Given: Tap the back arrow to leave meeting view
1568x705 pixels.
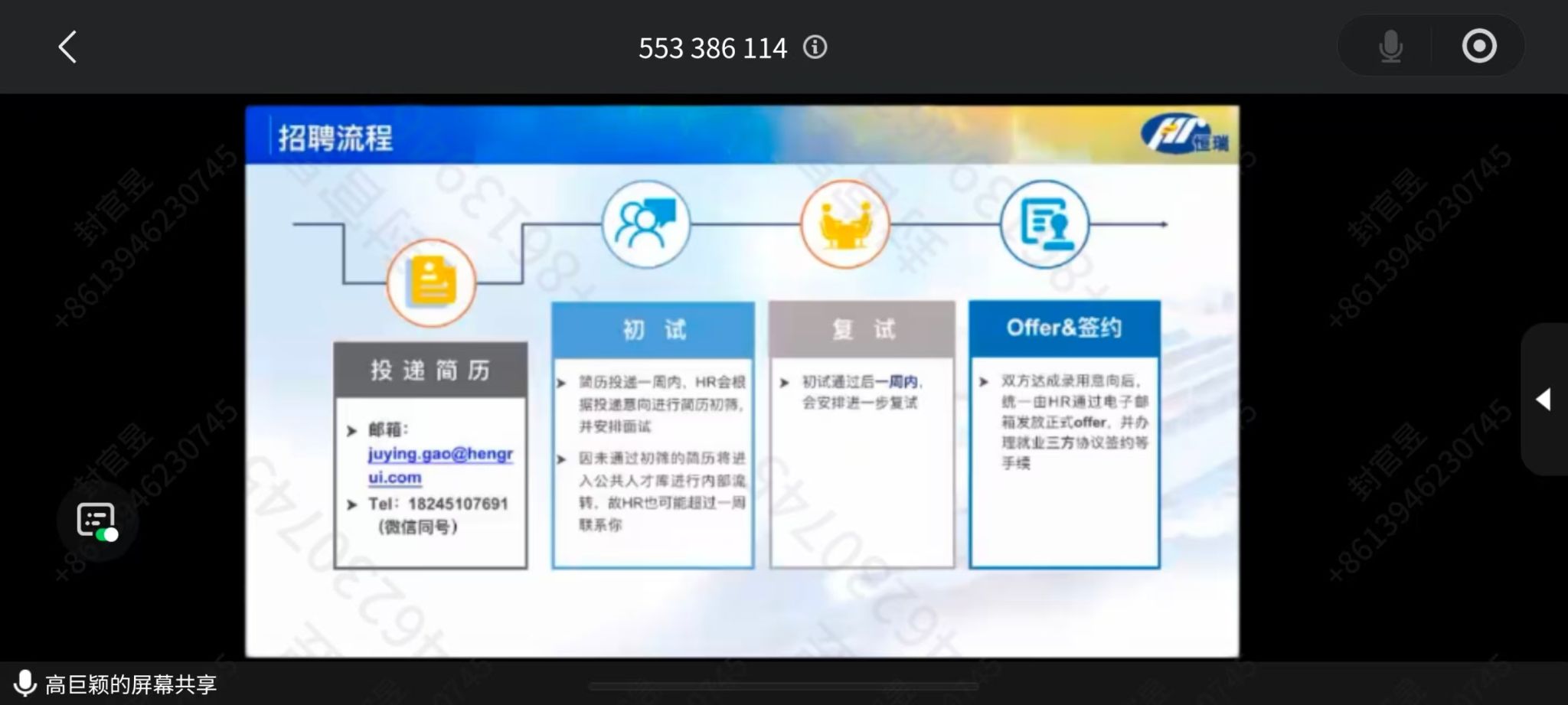Looking at the screenshot, I should (x=67, y=47).
